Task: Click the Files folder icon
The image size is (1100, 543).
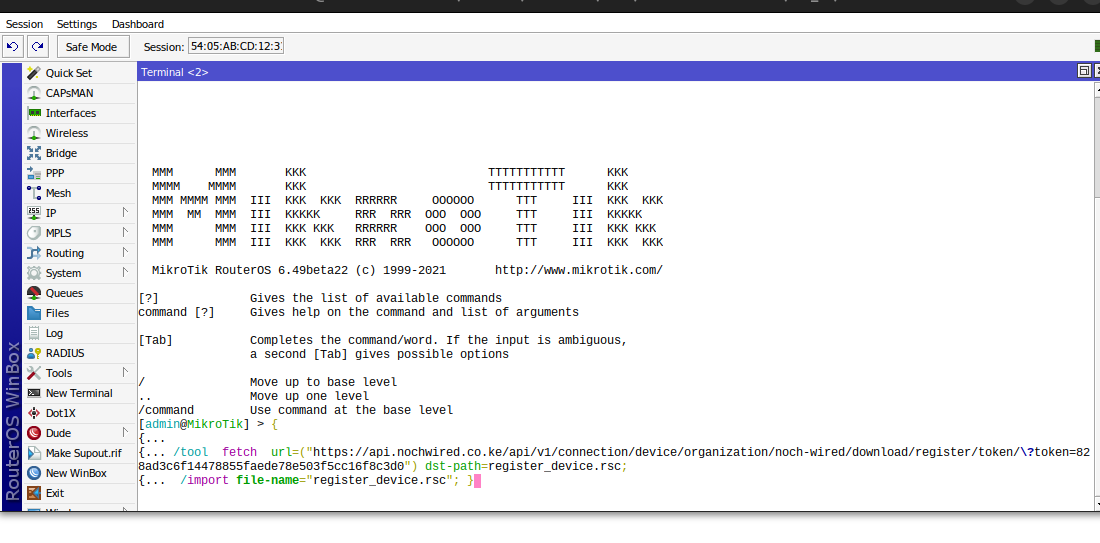Action: pos(34,313)
